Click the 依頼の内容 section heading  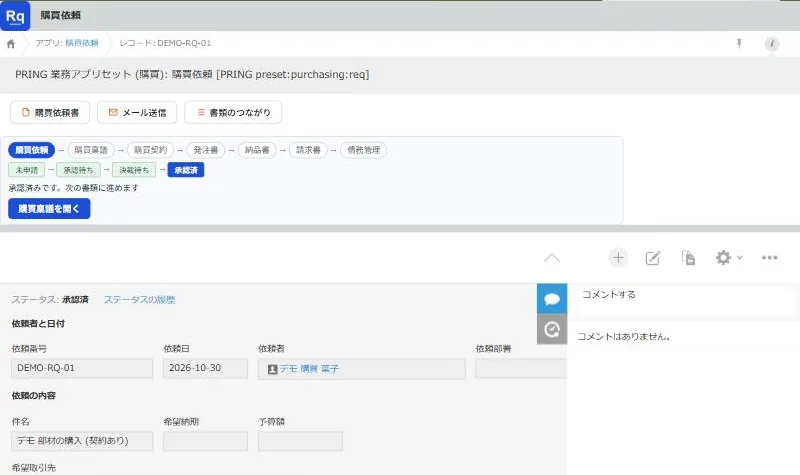coord(34,395)
